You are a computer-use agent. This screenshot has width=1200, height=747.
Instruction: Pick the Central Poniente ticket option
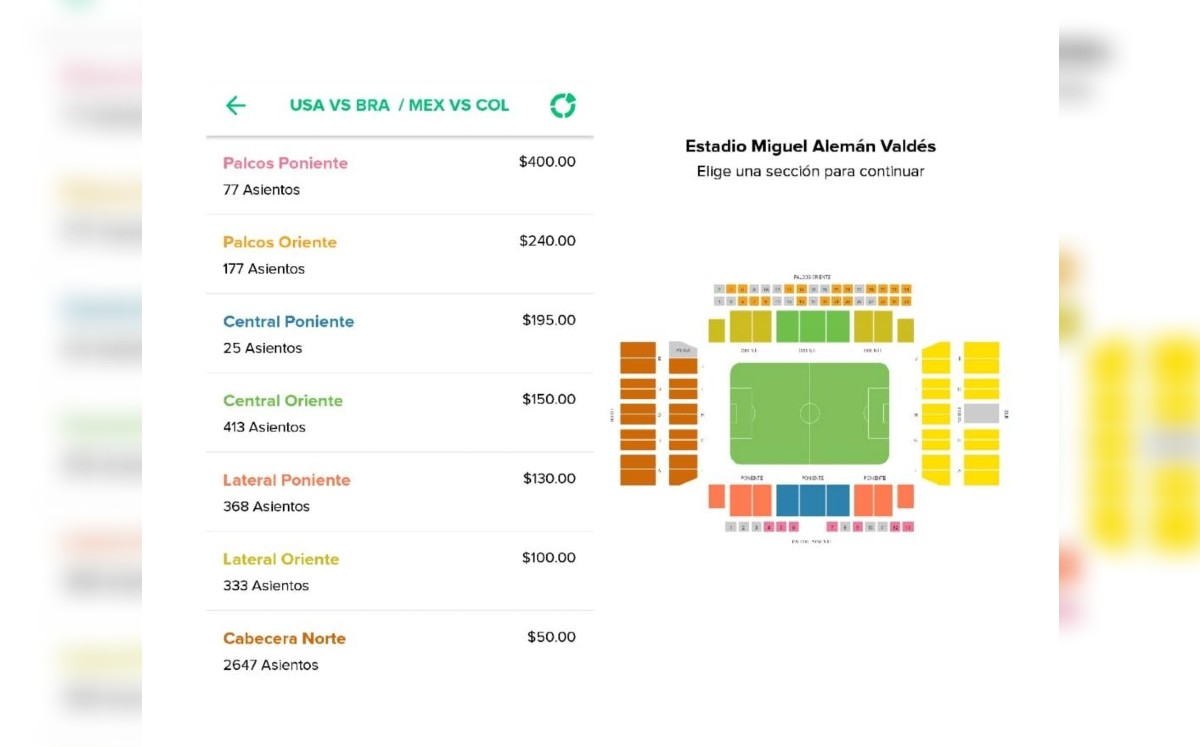pyautogui.click(x=399, y=333)
